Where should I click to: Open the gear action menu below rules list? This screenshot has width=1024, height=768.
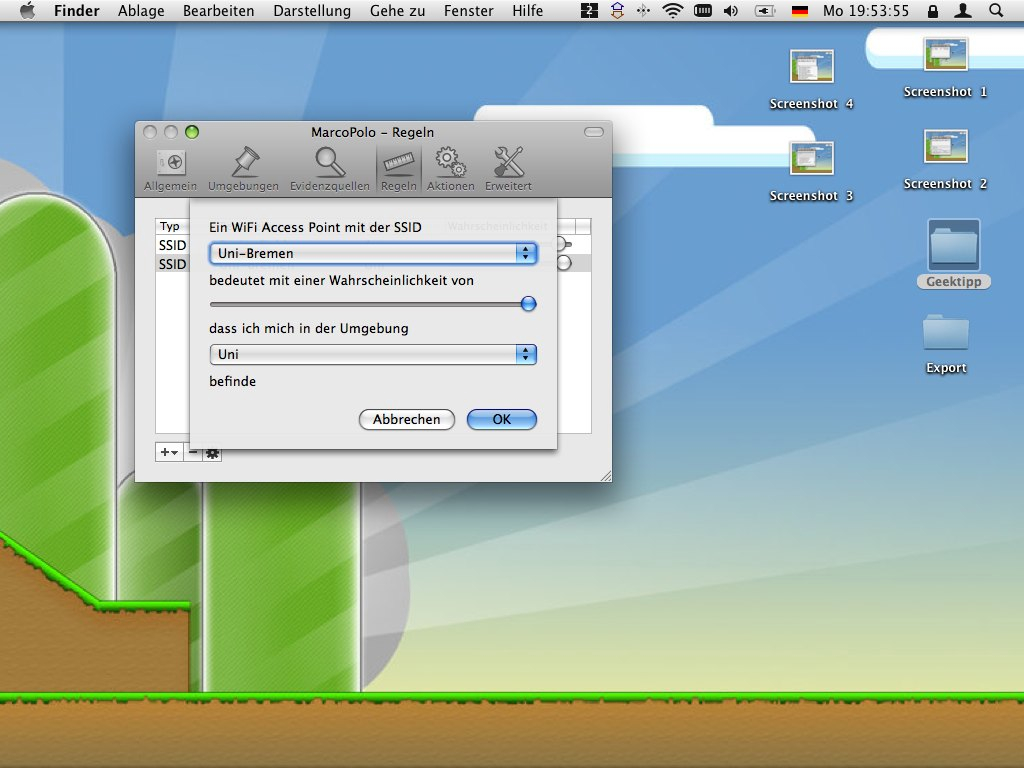212,453
